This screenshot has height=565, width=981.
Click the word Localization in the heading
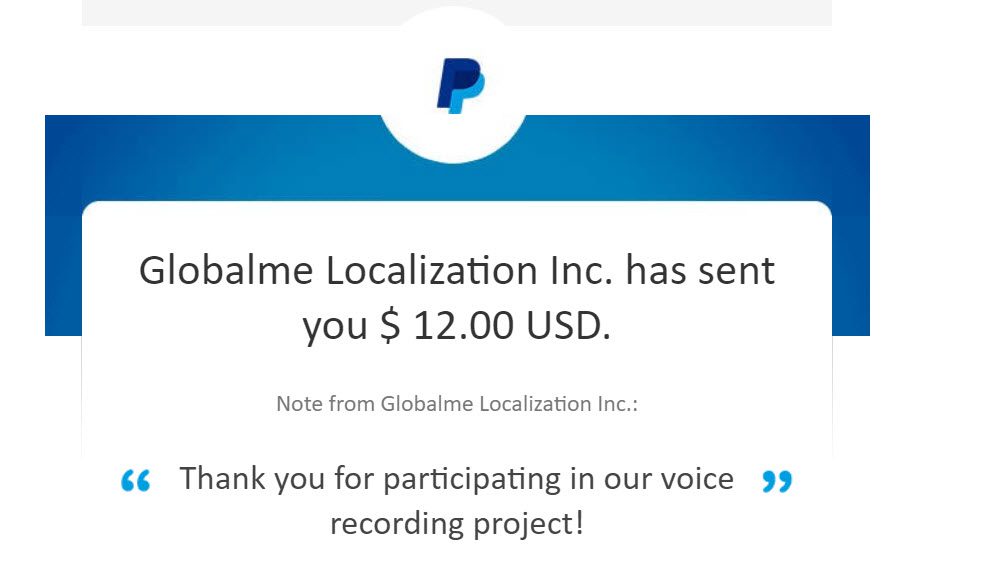[432, 271]
